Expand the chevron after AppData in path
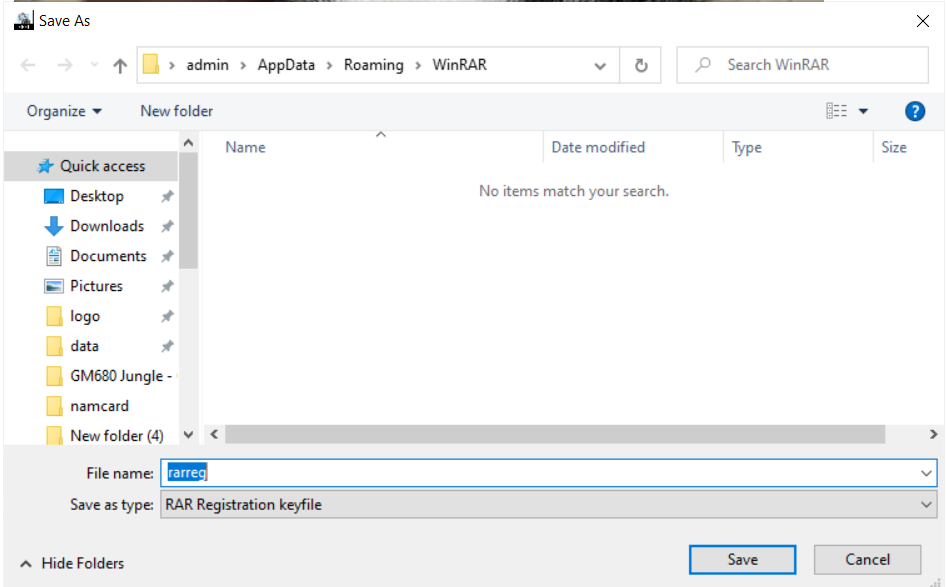Viewport: 946px width, 587px height. (329, 66)
